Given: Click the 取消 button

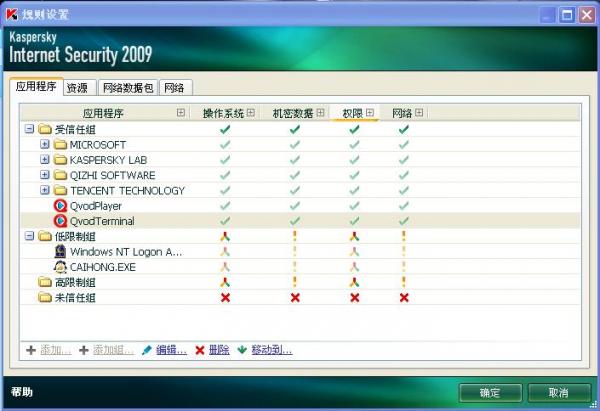Looking at the screenshot, I should (559, 393).
